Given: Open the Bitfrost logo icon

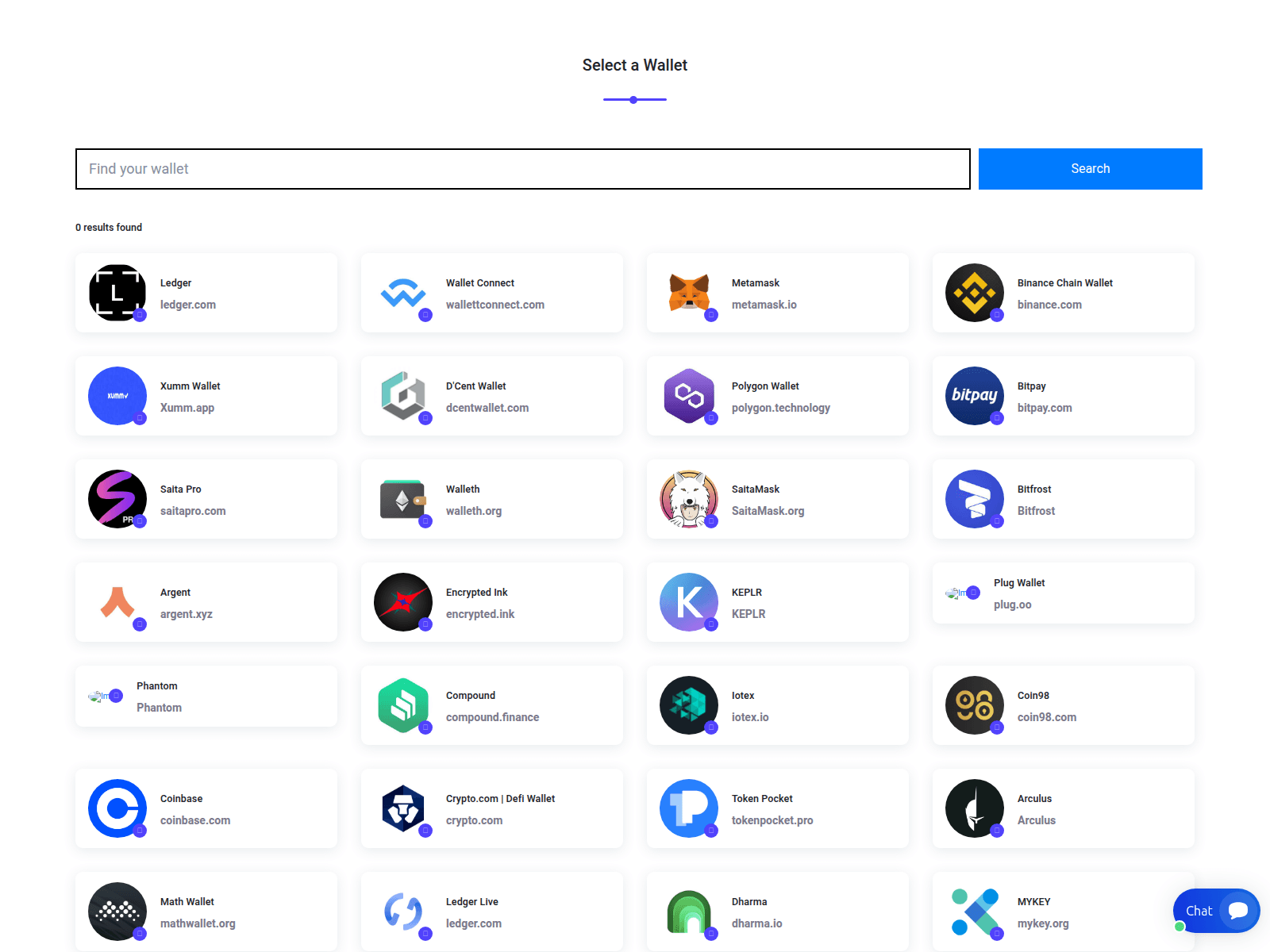Looking at the screenshot, I should click(975, 499).
